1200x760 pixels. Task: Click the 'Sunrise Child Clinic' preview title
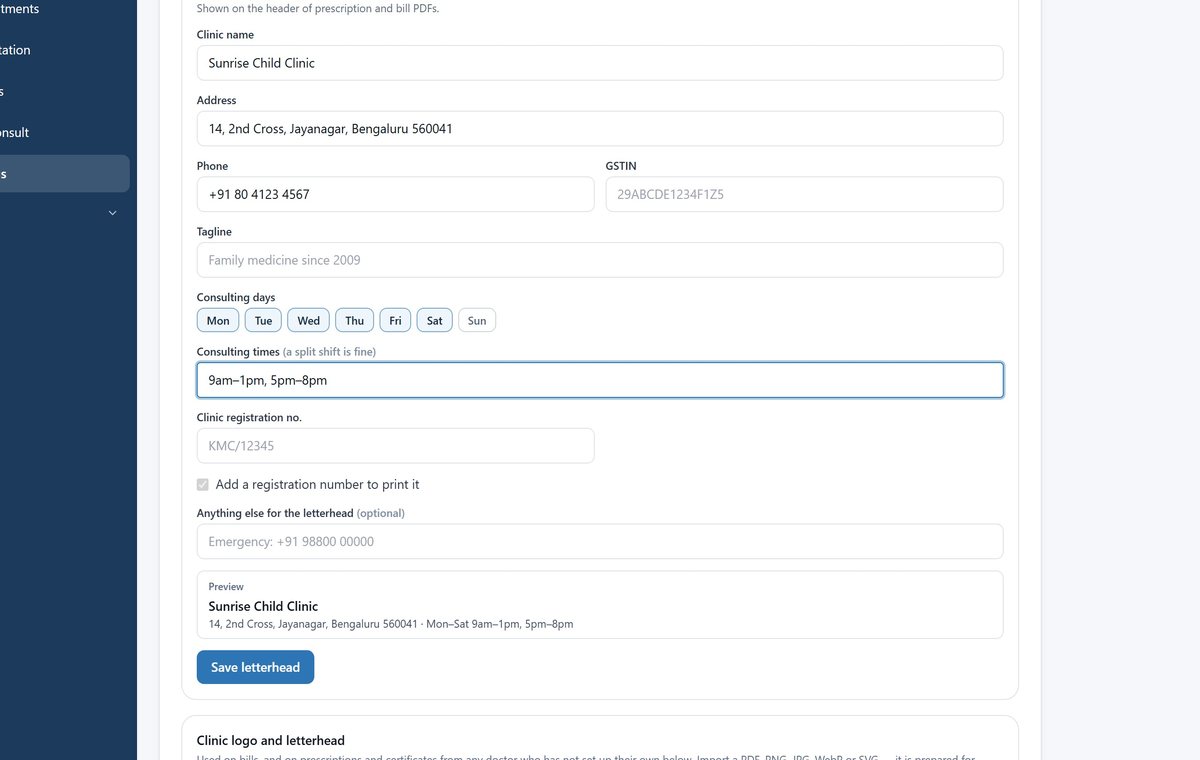click(263, 606)
